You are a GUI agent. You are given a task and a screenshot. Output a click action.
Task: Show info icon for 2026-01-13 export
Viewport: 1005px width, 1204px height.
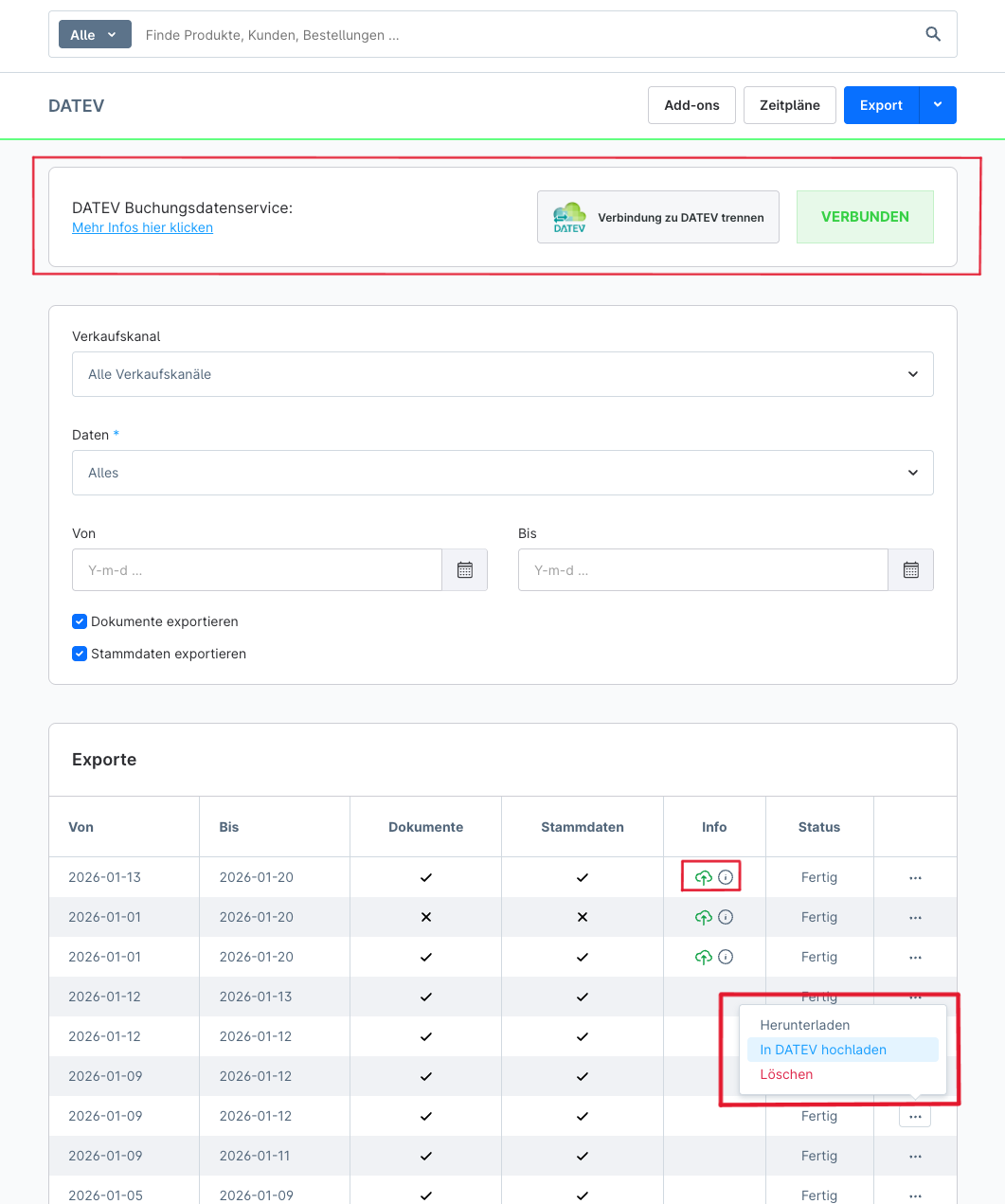[x=726, y=877]
